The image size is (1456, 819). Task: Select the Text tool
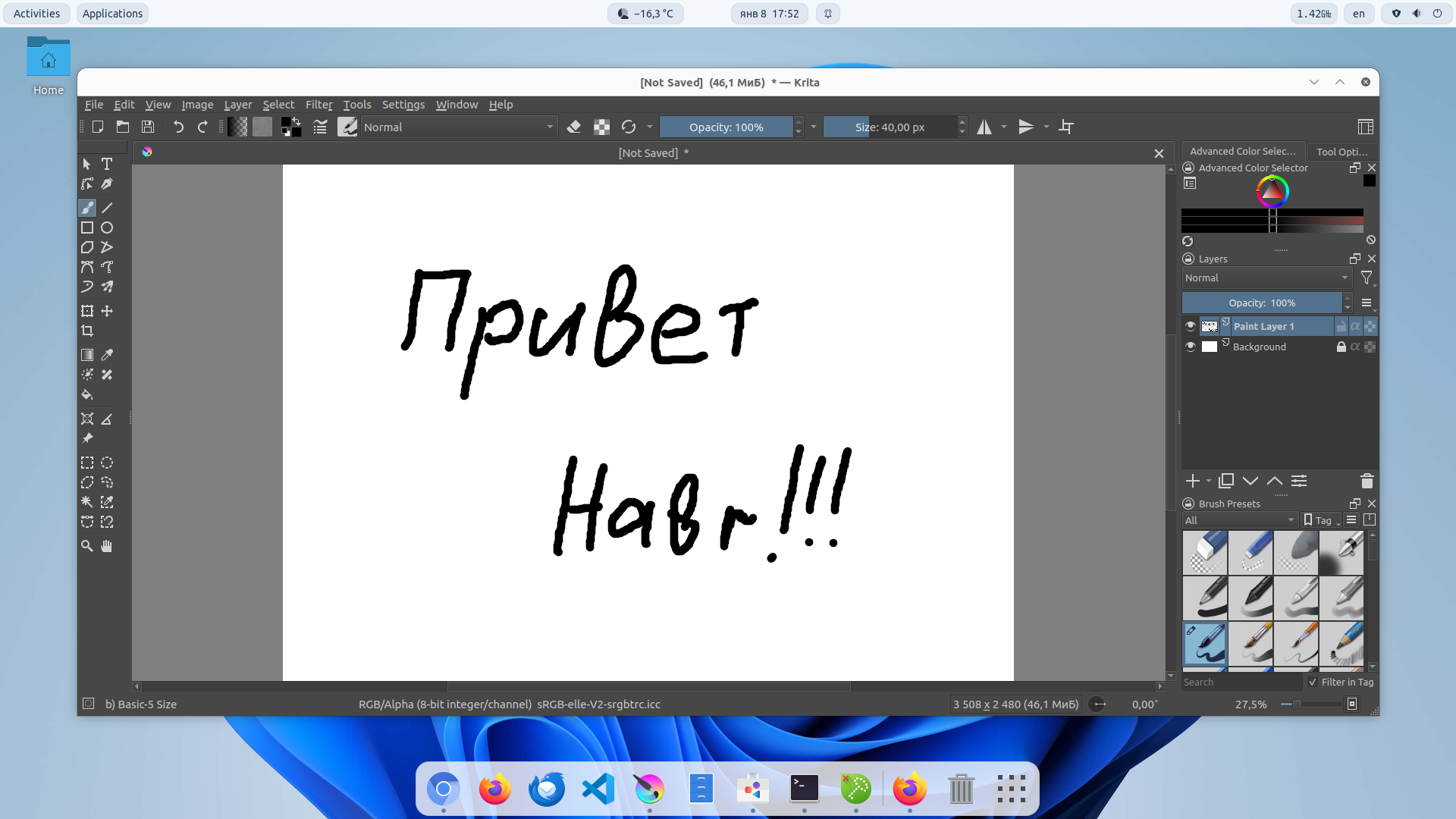coord(106,164)
